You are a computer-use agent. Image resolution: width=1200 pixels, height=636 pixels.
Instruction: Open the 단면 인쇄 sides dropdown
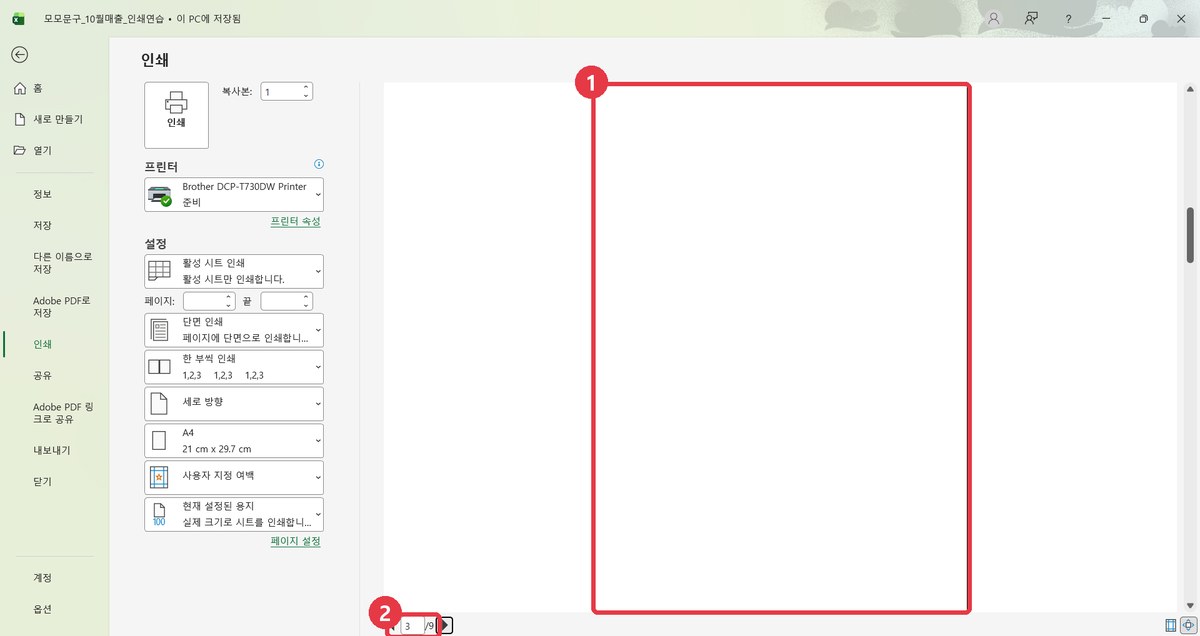click(234, 330)
